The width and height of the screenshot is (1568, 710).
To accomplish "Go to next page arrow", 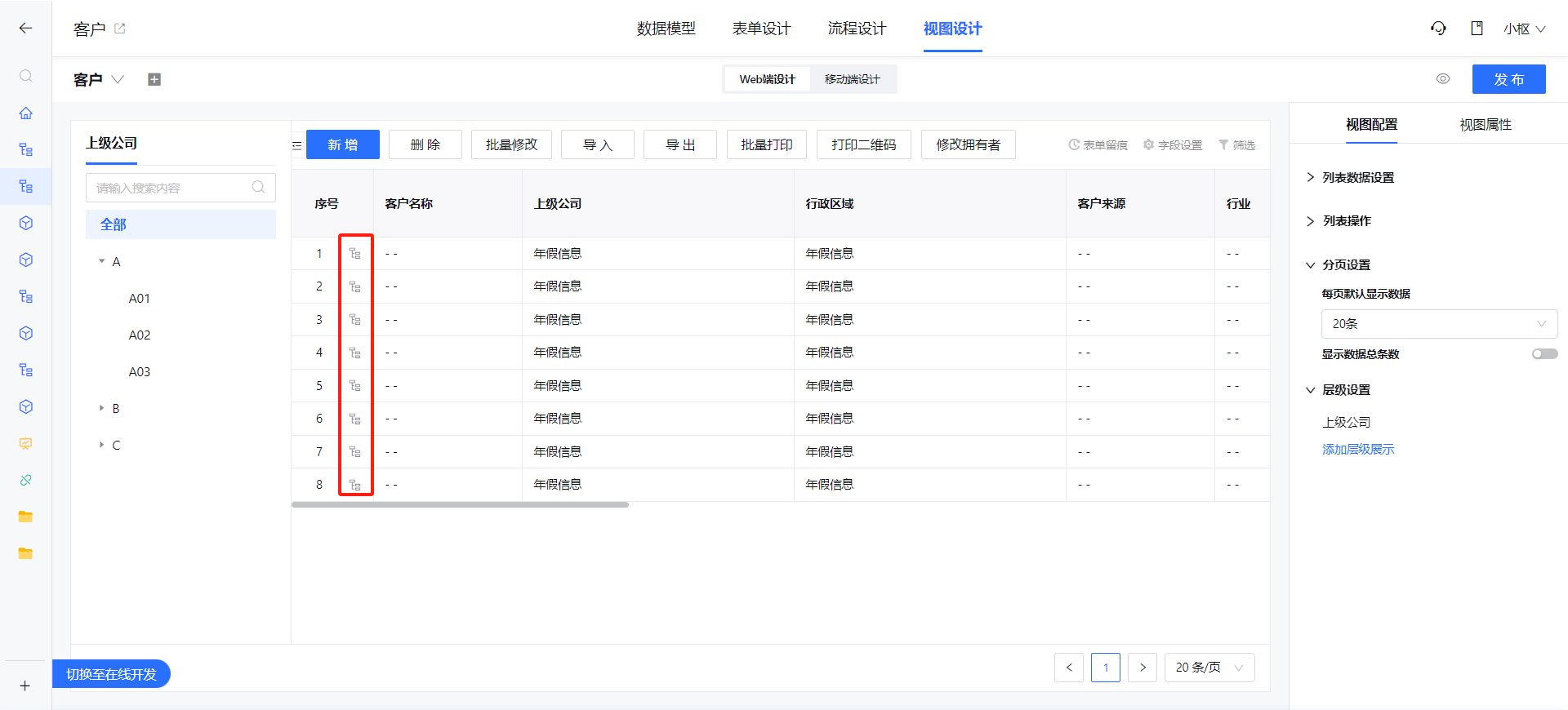I will 1143,668.
